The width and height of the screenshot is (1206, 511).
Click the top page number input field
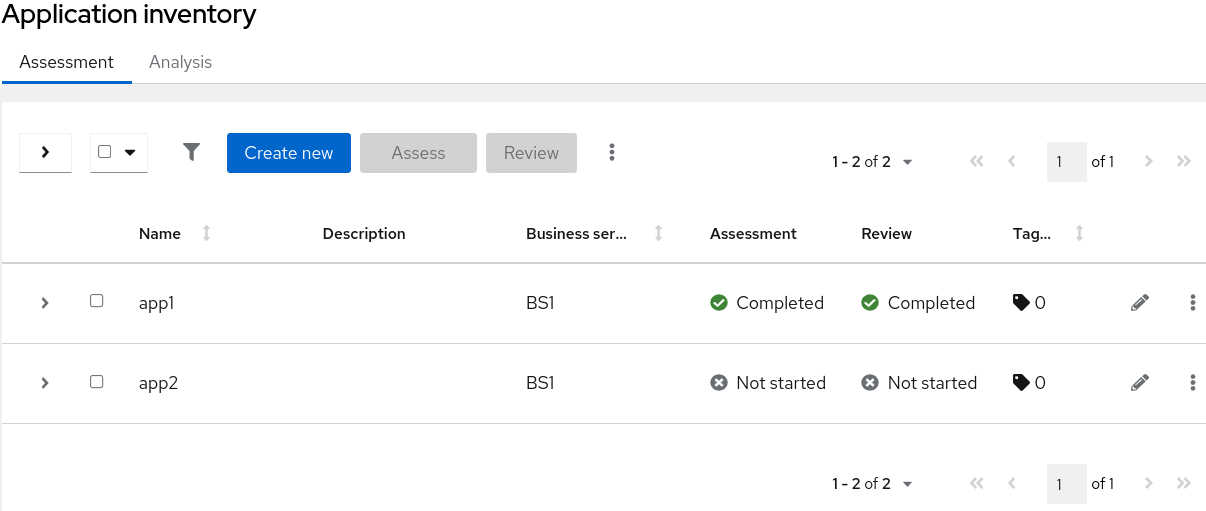click(x=1065, y=161)
